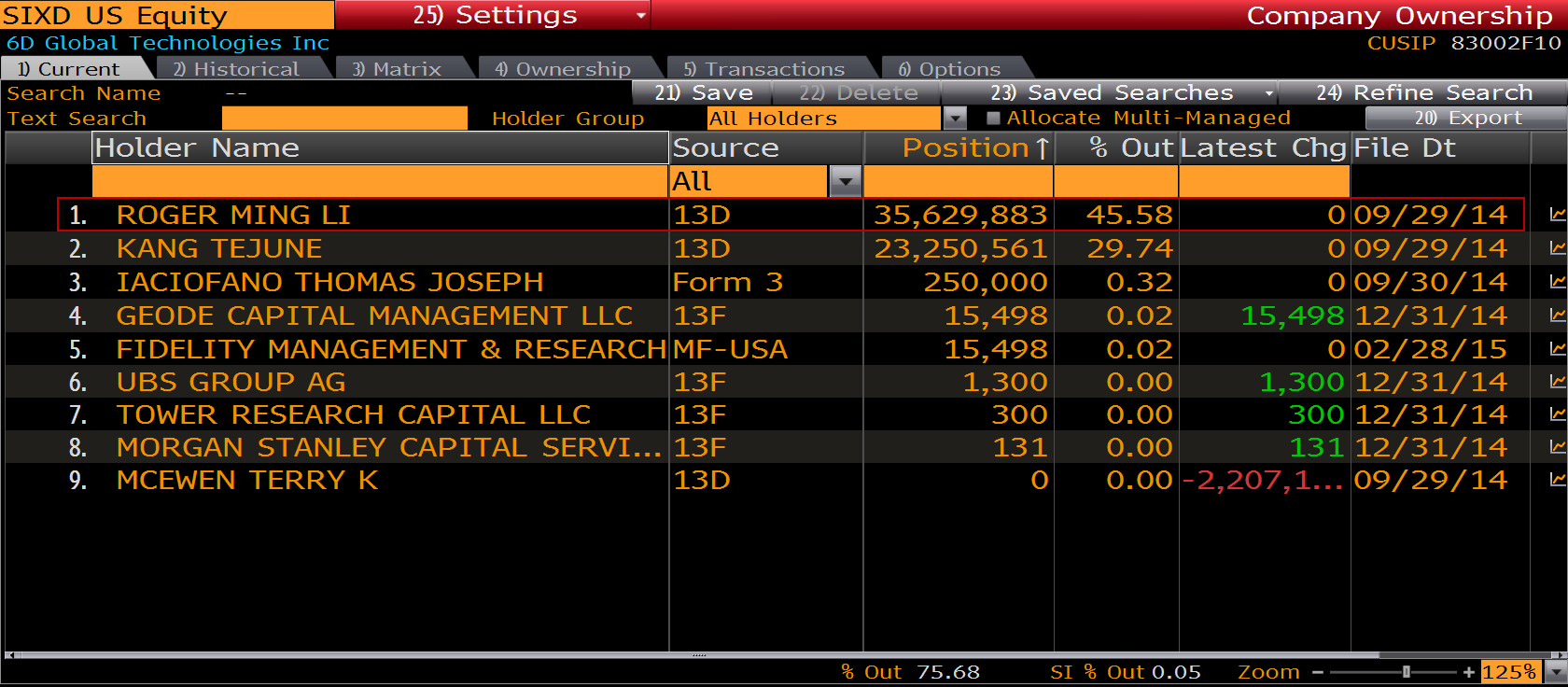Open chart icon for Kang Tejune row
This screenshot has width=1568, height=687.
(1557, 248)
